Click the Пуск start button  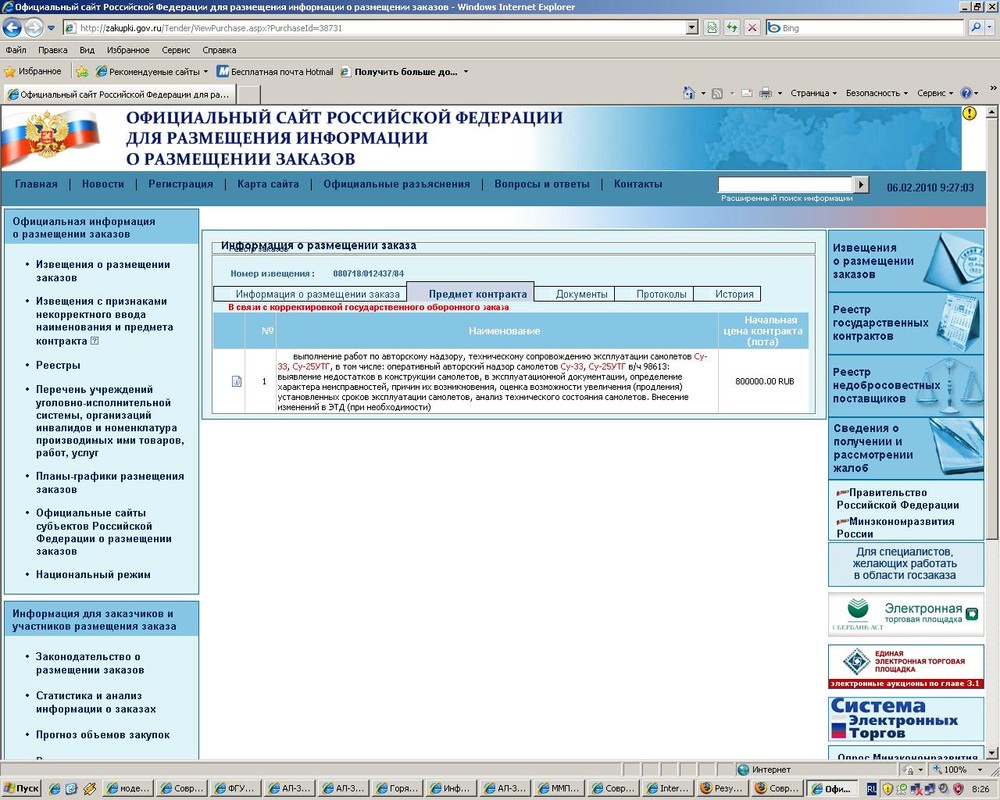click(21, 789)
